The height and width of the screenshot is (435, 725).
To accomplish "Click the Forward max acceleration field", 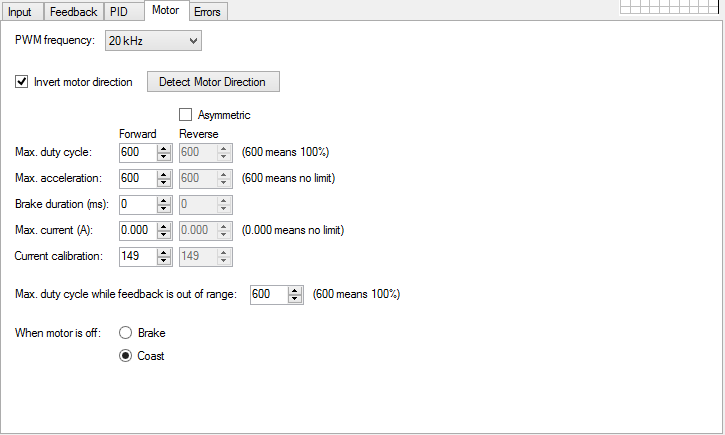I will point(138,178).
